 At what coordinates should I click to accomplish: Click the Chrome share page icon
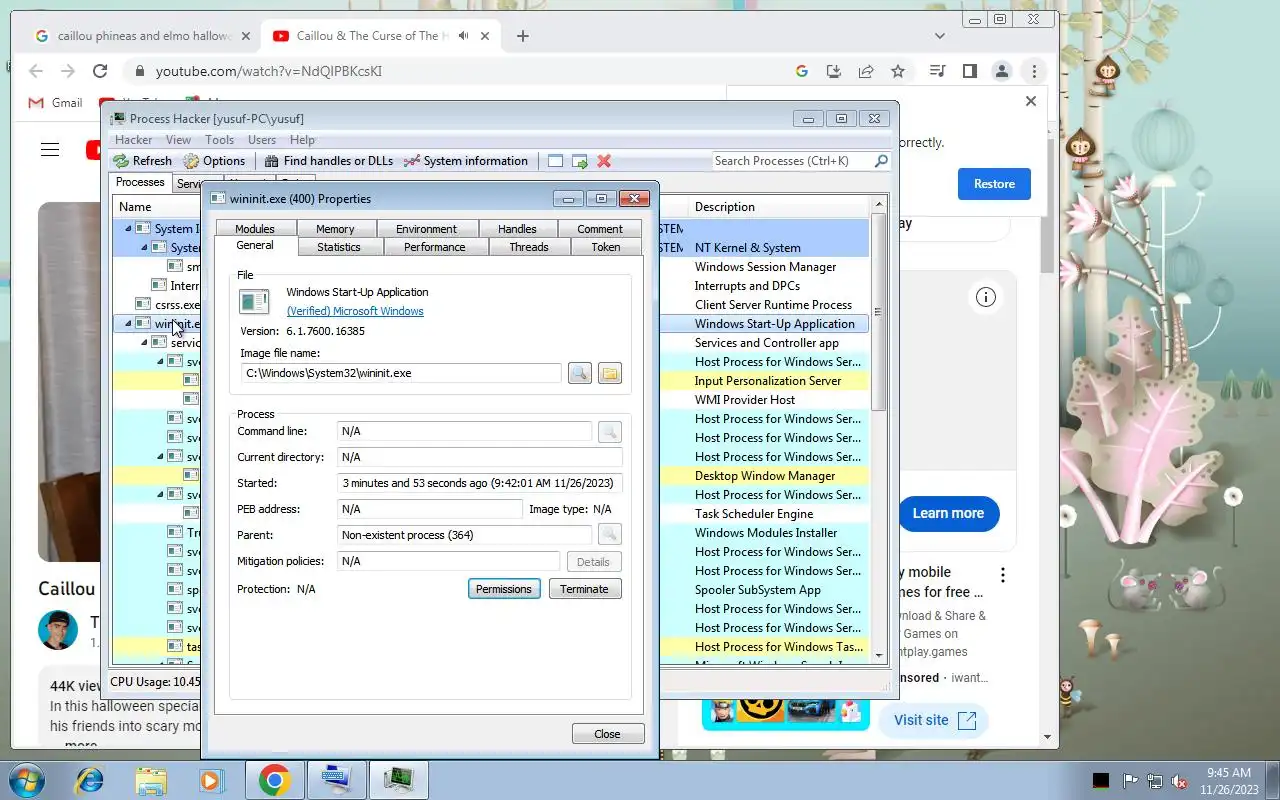pos(866,71)
